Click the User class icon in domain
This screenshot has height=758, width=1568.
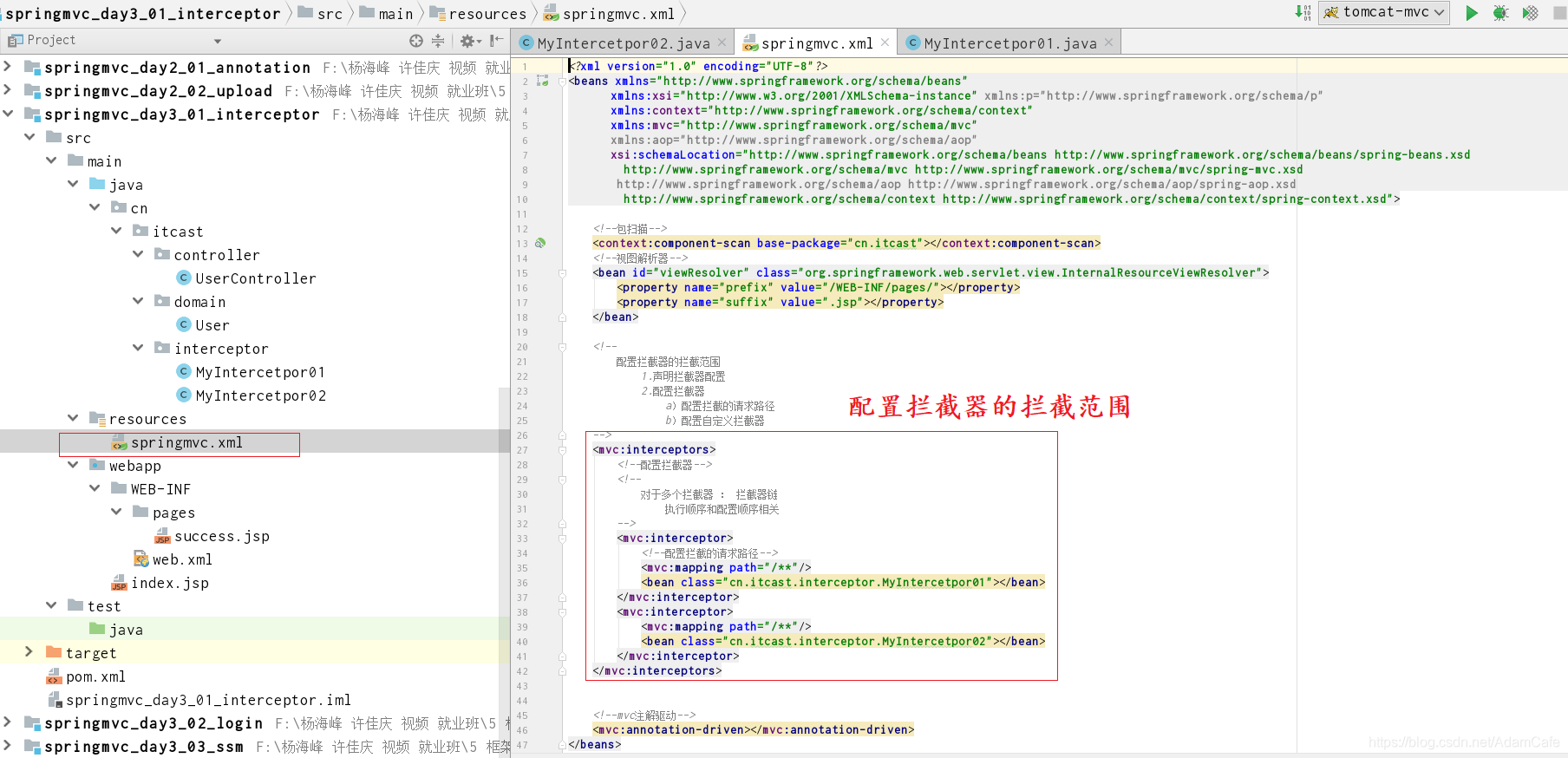(x=184, y=324)
